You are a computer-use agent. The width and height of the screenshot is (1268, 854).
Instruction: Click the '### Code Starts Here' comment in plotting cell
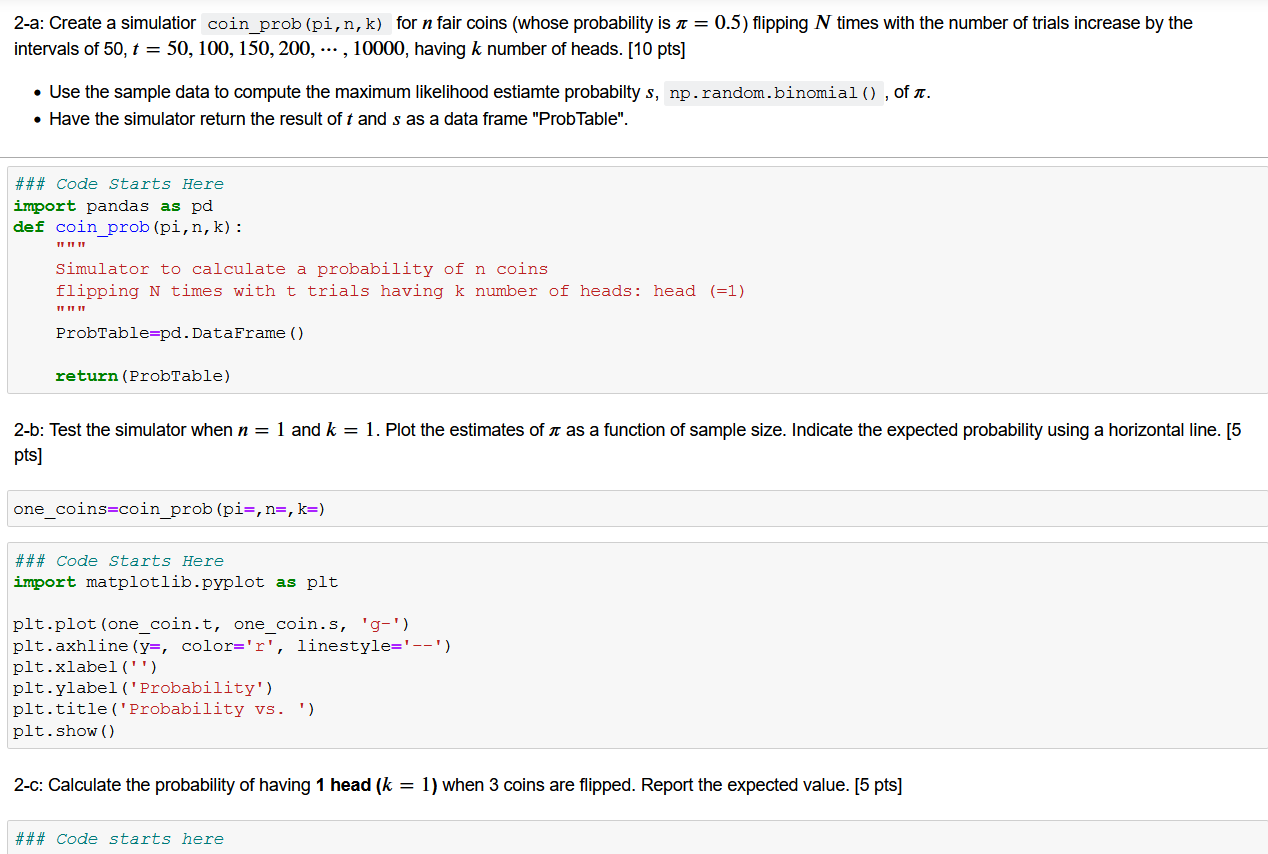118,561
